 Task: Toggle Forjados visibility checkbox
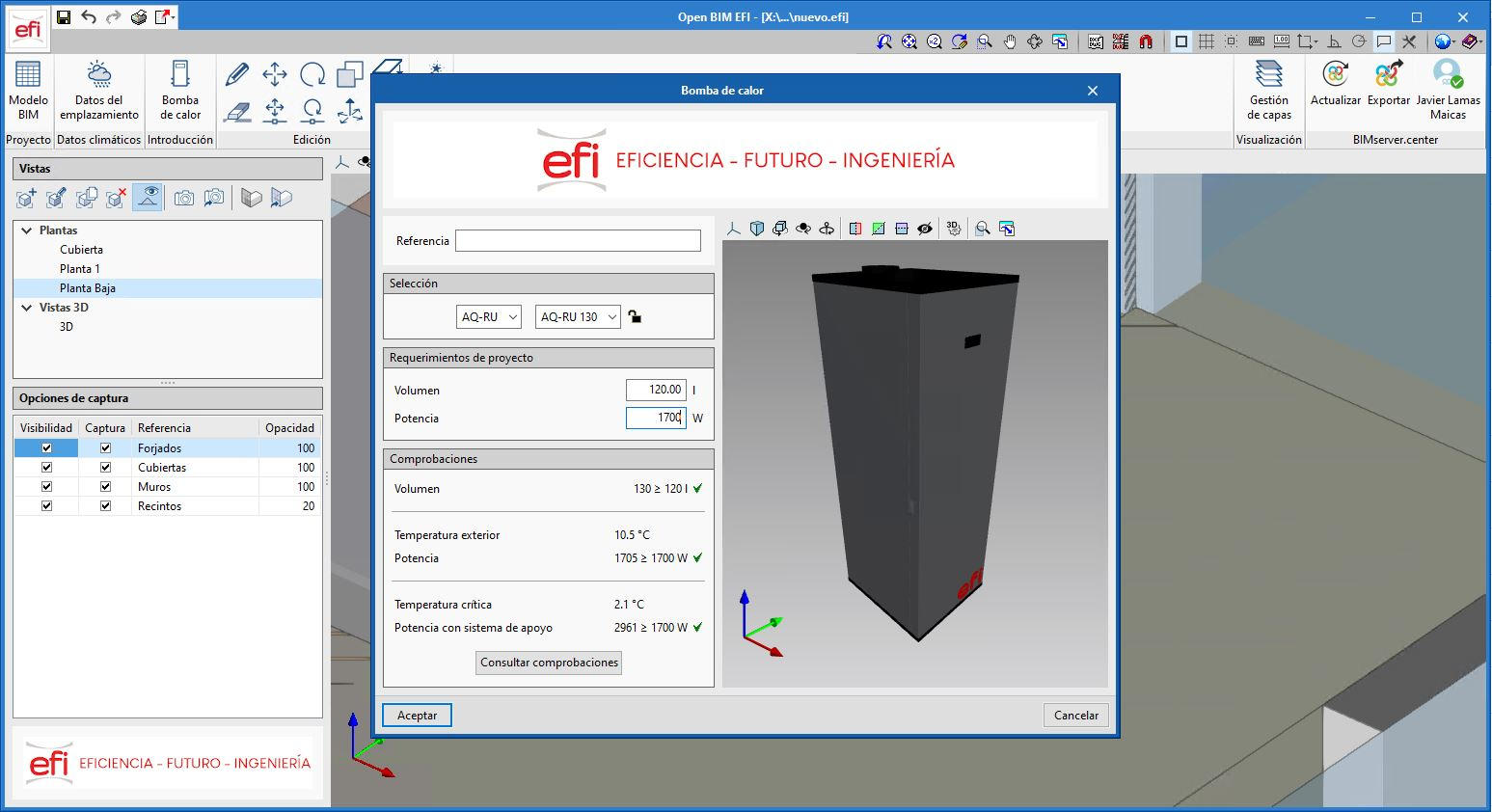(46, 447)
